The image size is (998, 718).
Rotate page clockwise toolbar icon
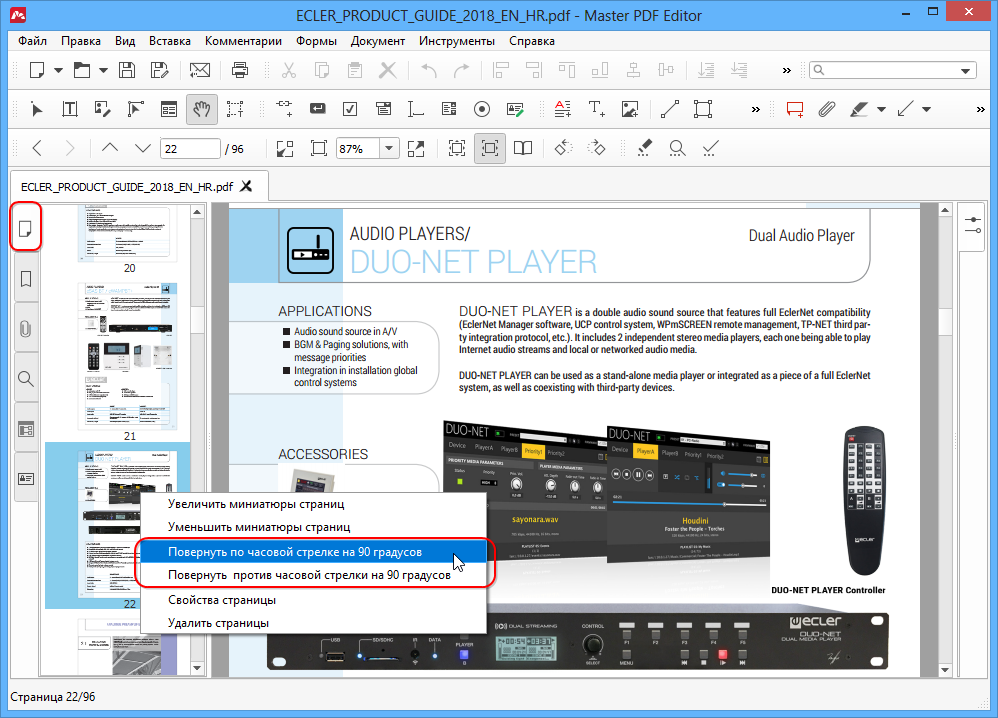(596, 149)
